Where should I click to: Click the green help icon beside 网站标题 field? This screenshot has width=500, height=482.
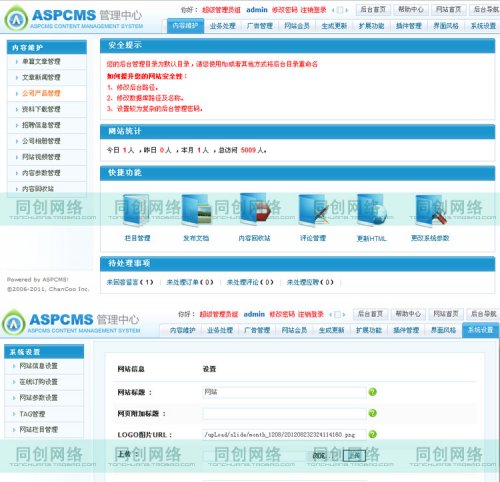(372, 392)
